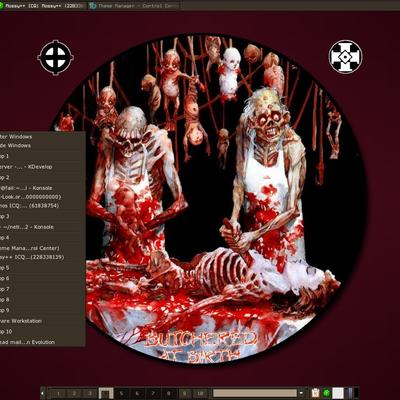Click the desktop 6 row in window list
Screen dimensions: 400x400
[x=43, y=278]
